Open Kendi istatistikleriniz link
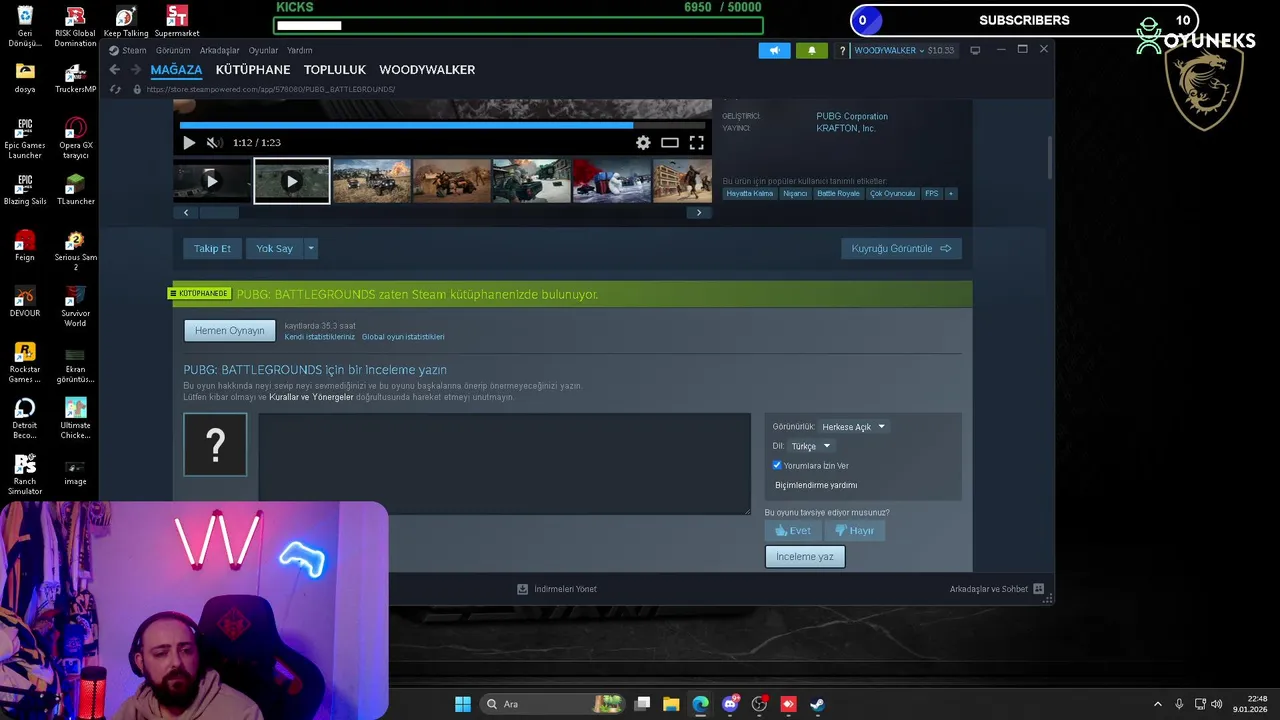 pos(320,337)
